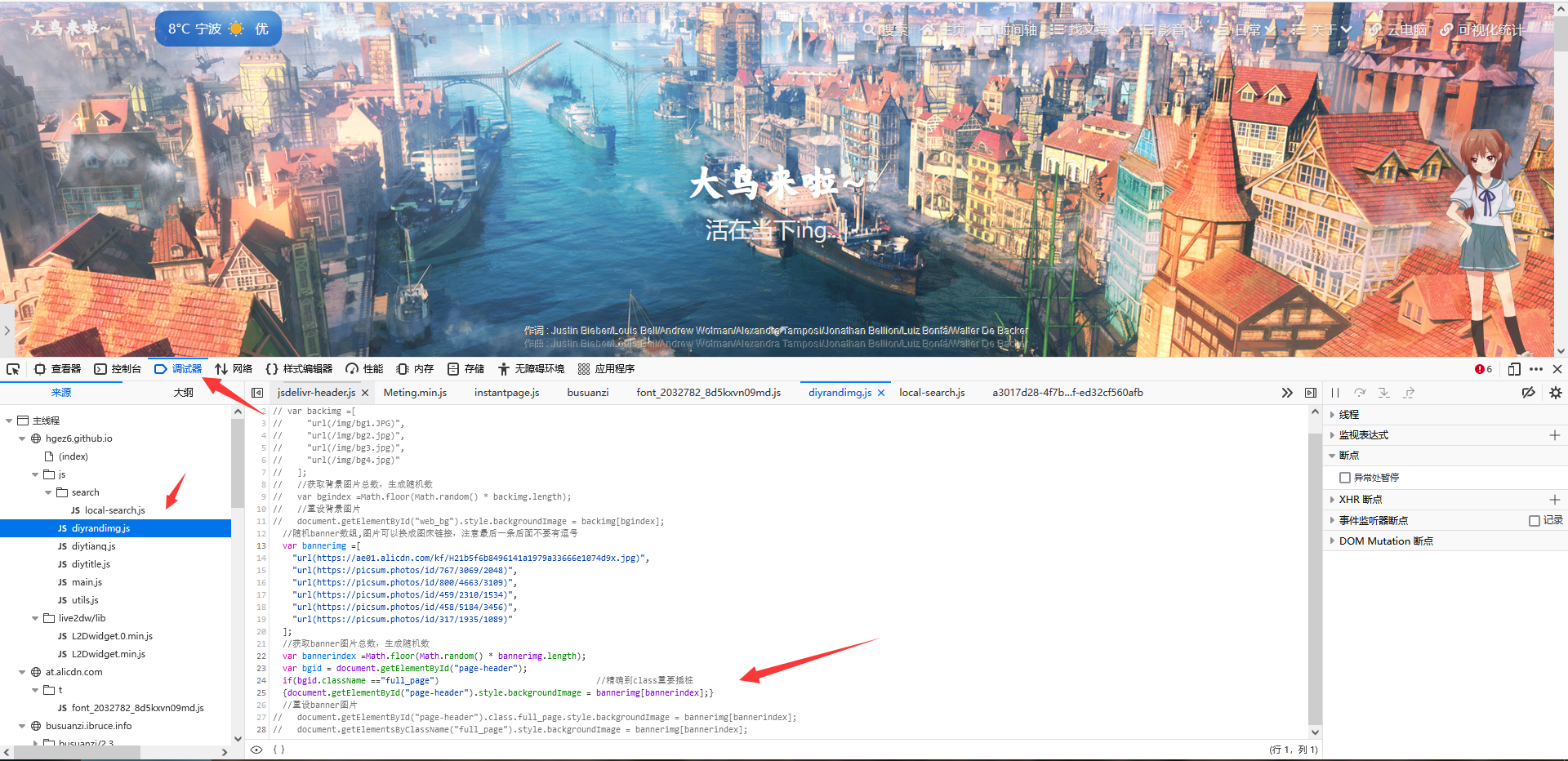Activate the element picker tool
Image resolution: width=1568 pixels, height=761 pixels.
point(13,369)
